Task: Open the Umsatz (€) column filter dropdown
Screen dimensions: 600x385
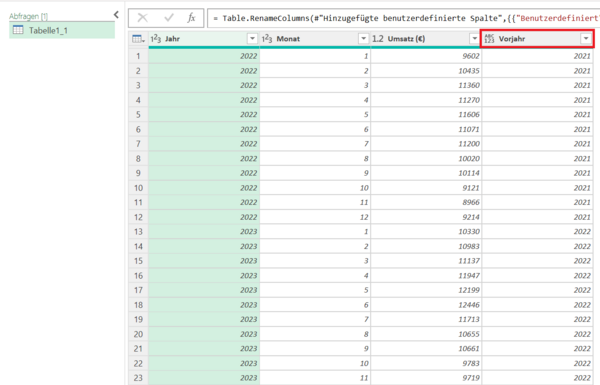Action: [x=474, y=39]
